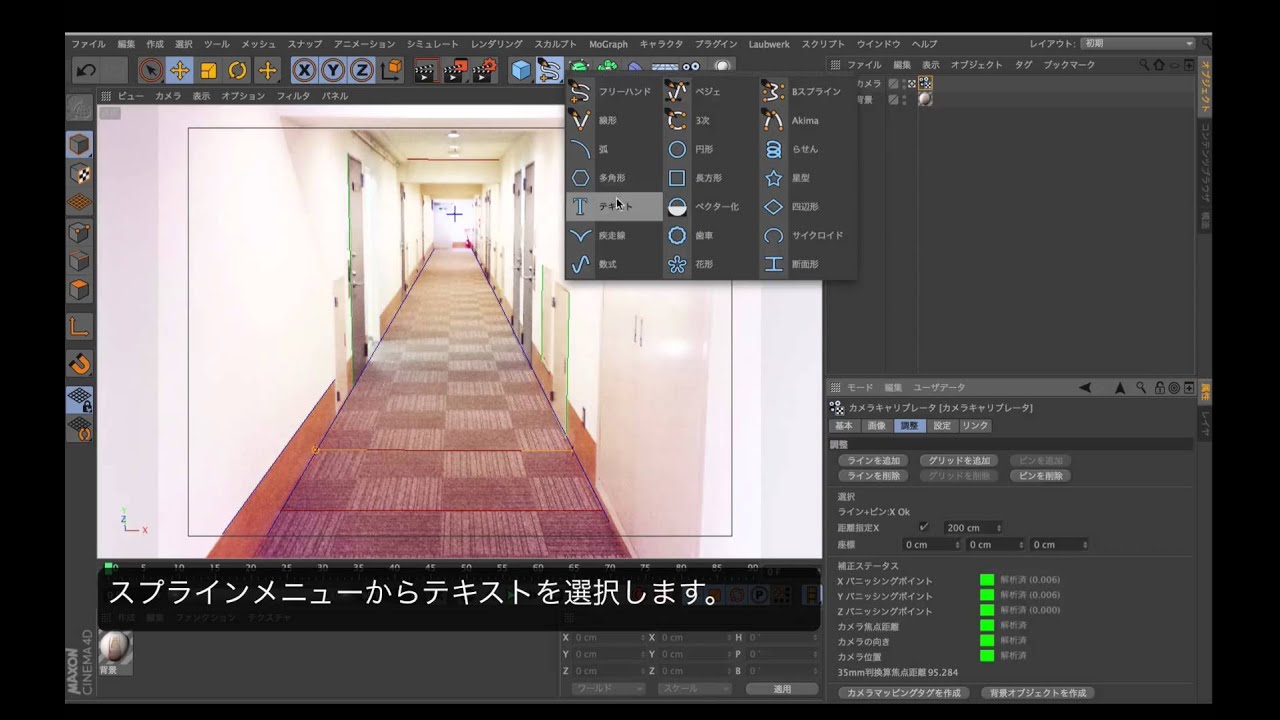Click the 200 cm distance stepper arrows
Image resolution: width=1280 pixels, height=720 pixels.
(998, 528)
